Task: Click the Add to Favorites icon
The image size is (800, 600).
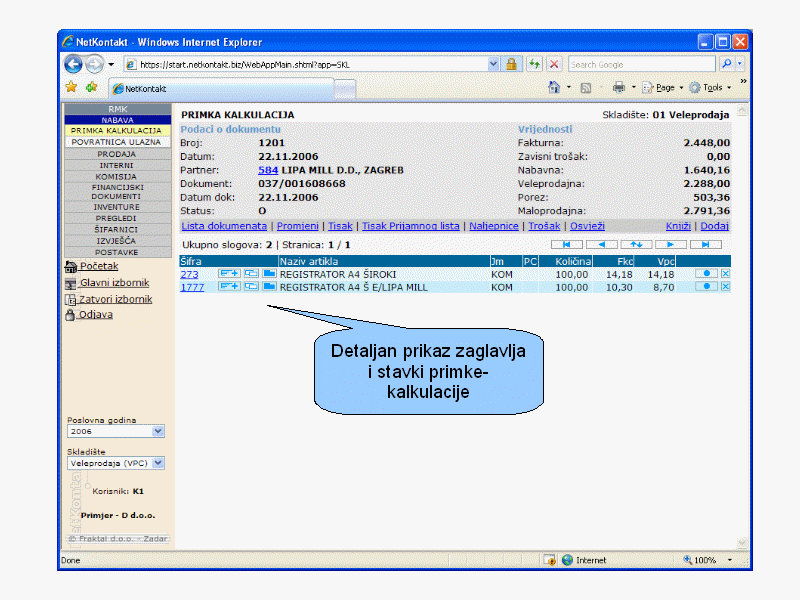Action: coord(92,87)
